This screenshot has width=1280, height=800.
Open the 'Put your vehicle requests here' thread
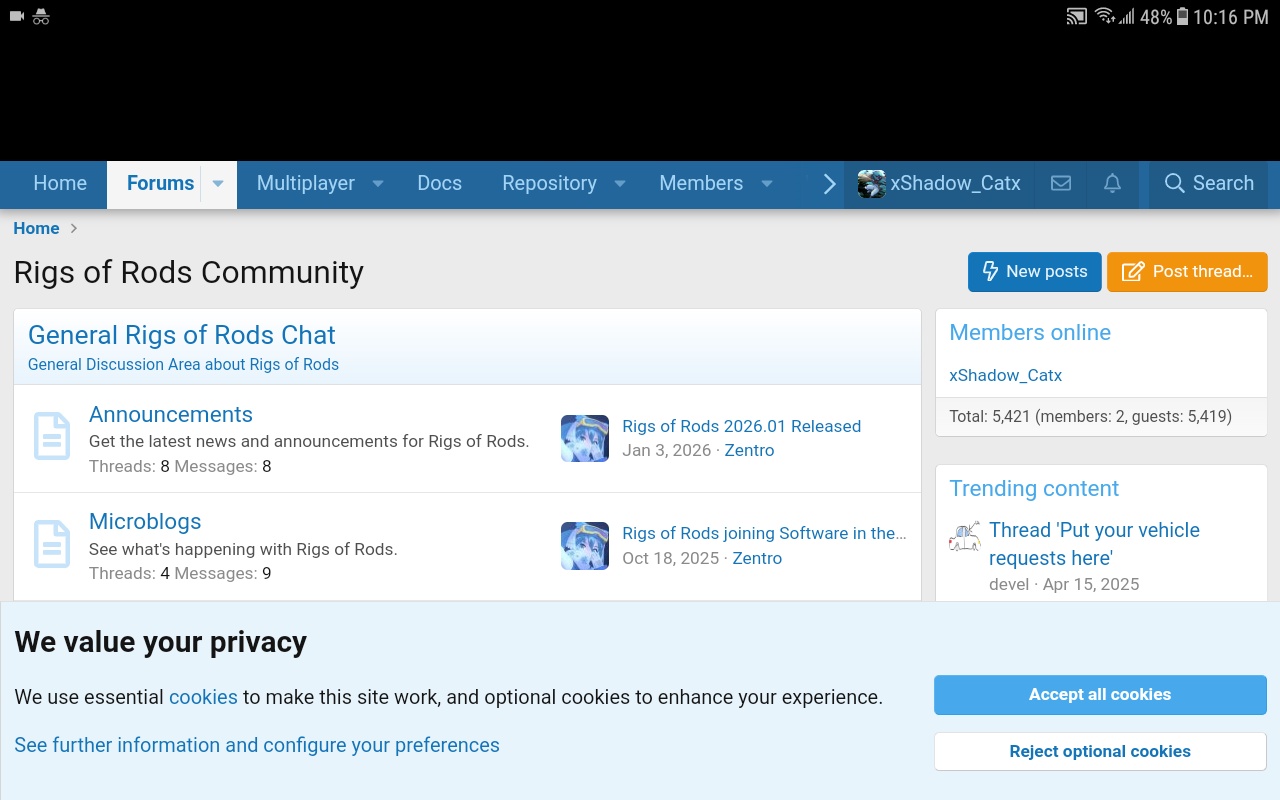[1094, 543]
